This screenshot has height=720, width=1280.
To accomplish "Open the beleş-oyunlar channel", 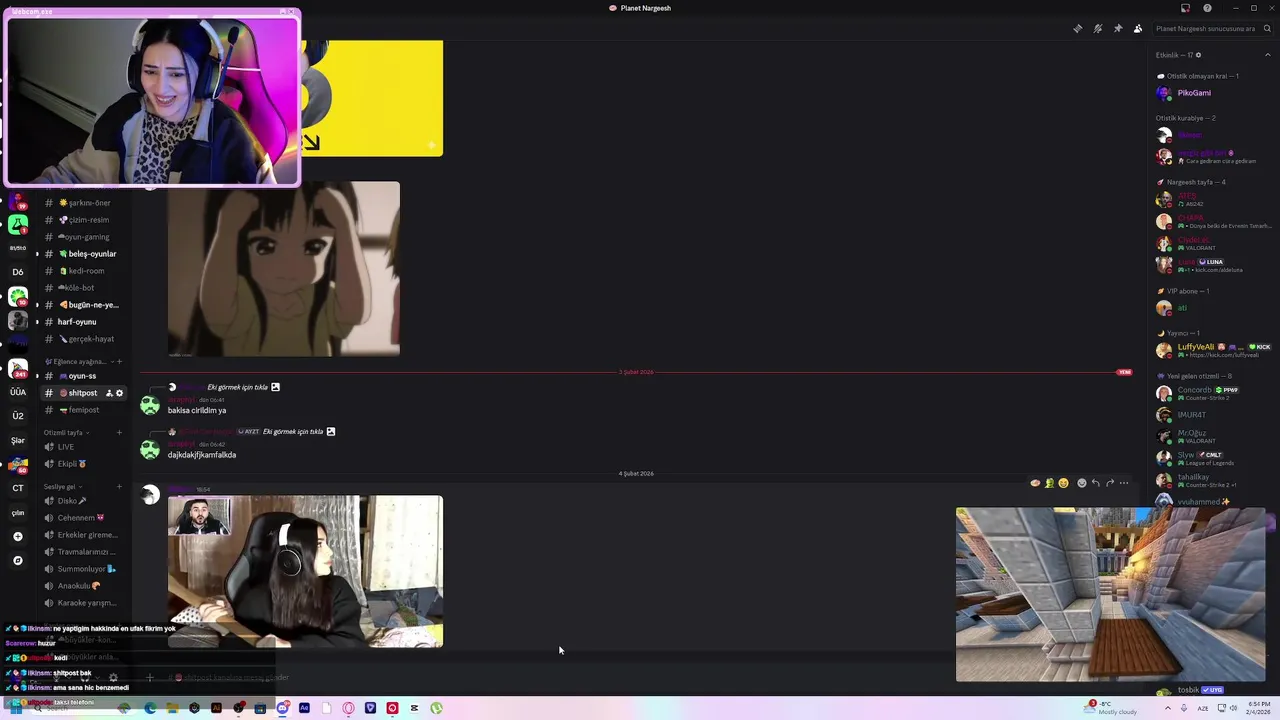I will (x=84, y=254).
